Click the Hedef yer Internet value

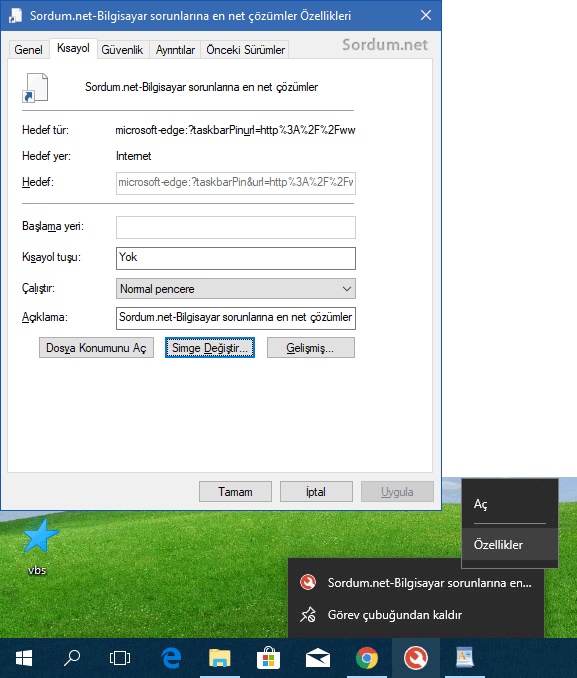click(134, 156)
